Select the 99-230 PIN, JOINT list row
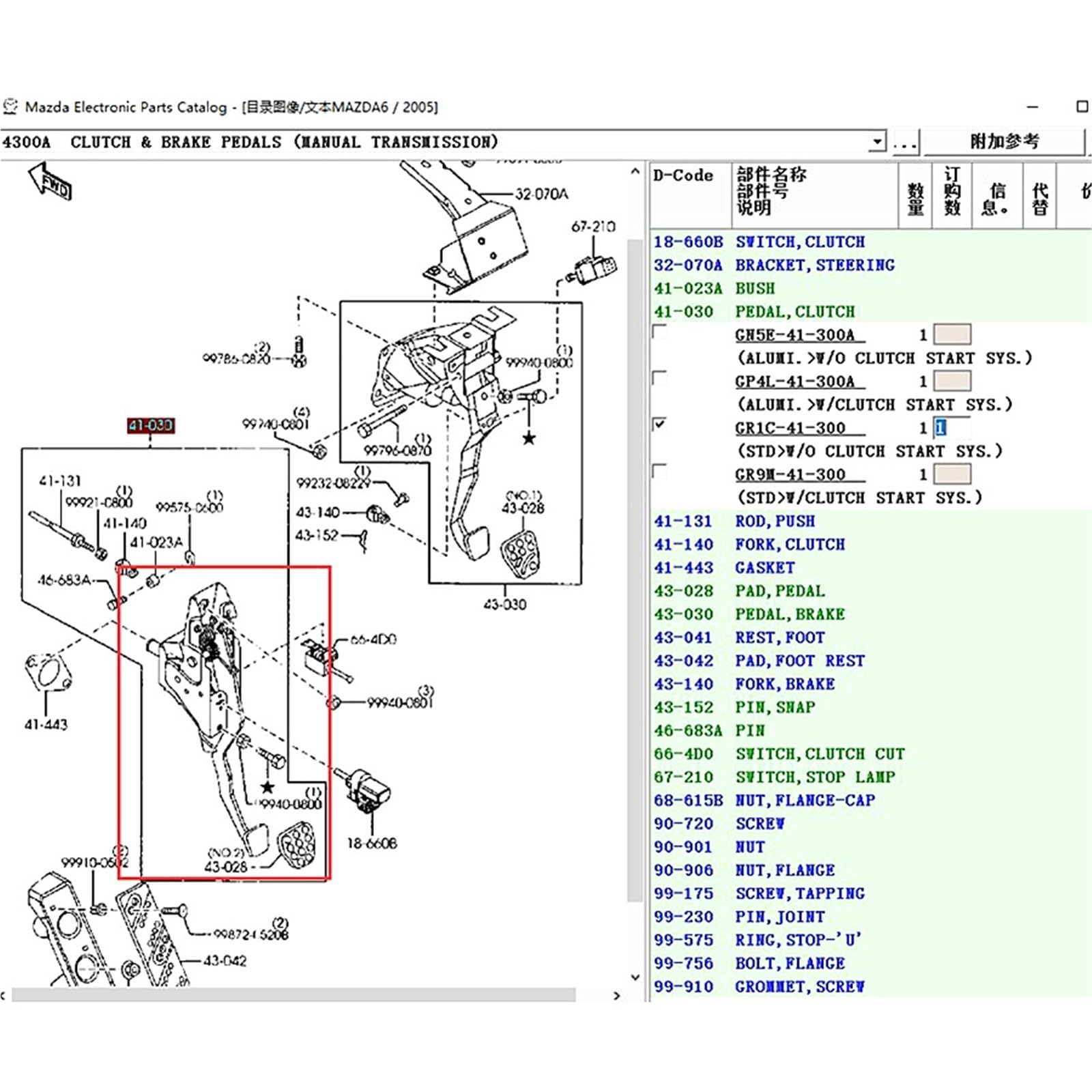Viewport: 1092px width, 1092px height. point(871,916)
